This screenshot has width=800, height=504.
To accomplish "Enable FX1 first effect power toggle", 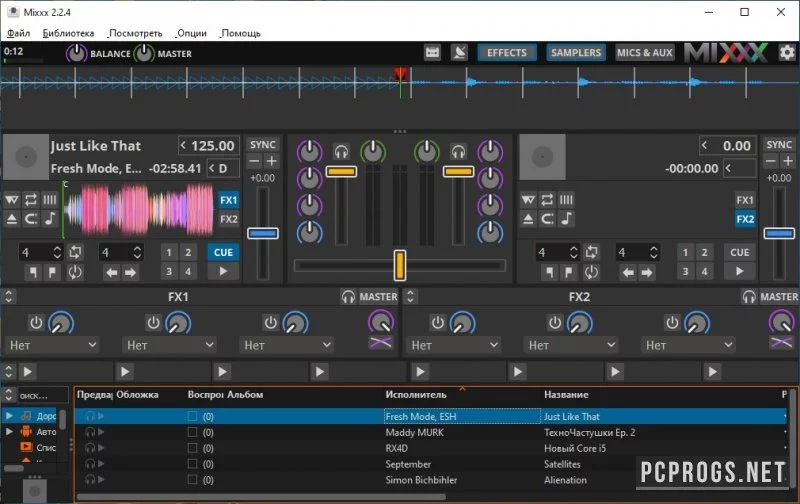I will pos(36,323).
